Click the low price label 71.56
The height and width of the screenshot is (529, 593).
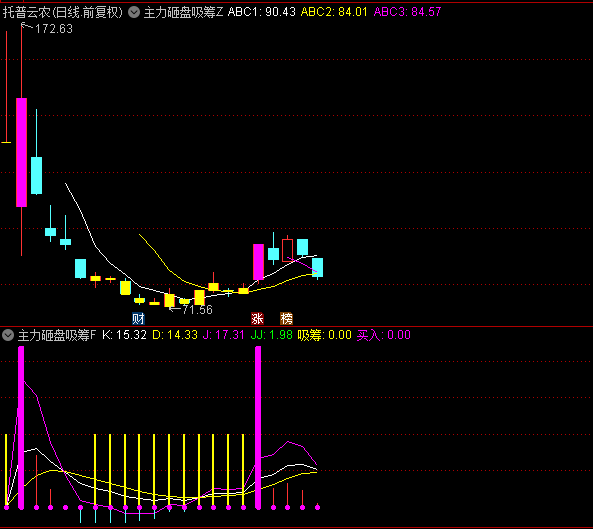click(x=197, y=310)
